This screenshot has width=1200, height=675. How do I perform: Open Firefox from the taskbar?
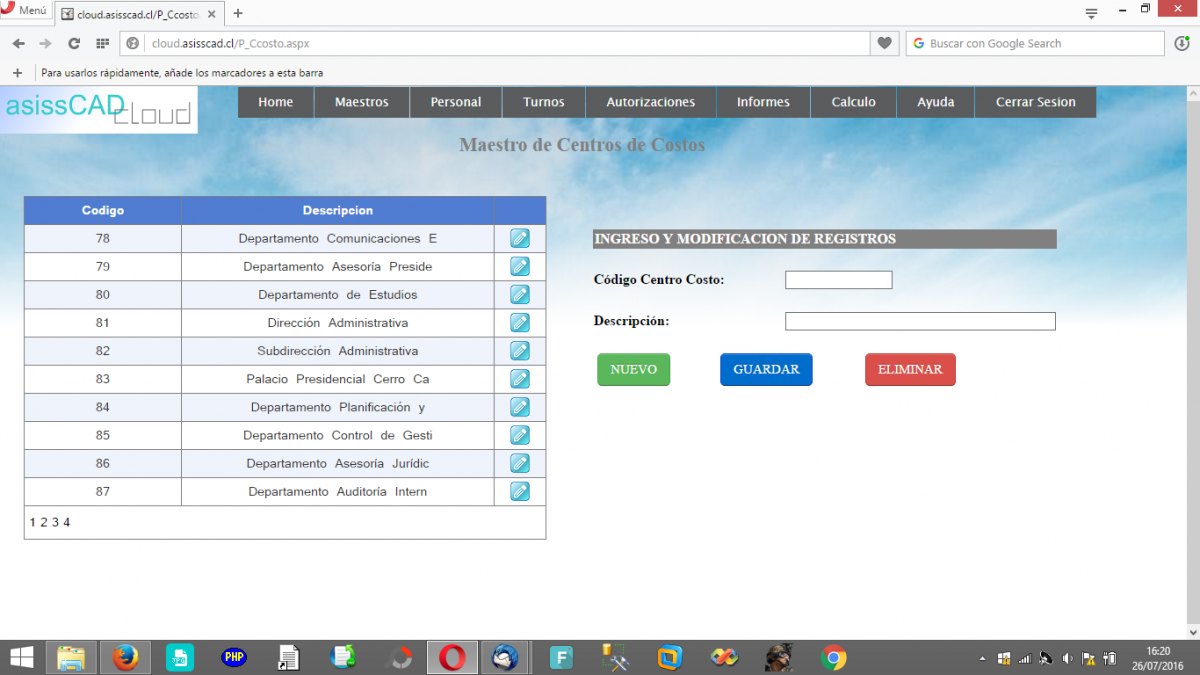(125, 657)
